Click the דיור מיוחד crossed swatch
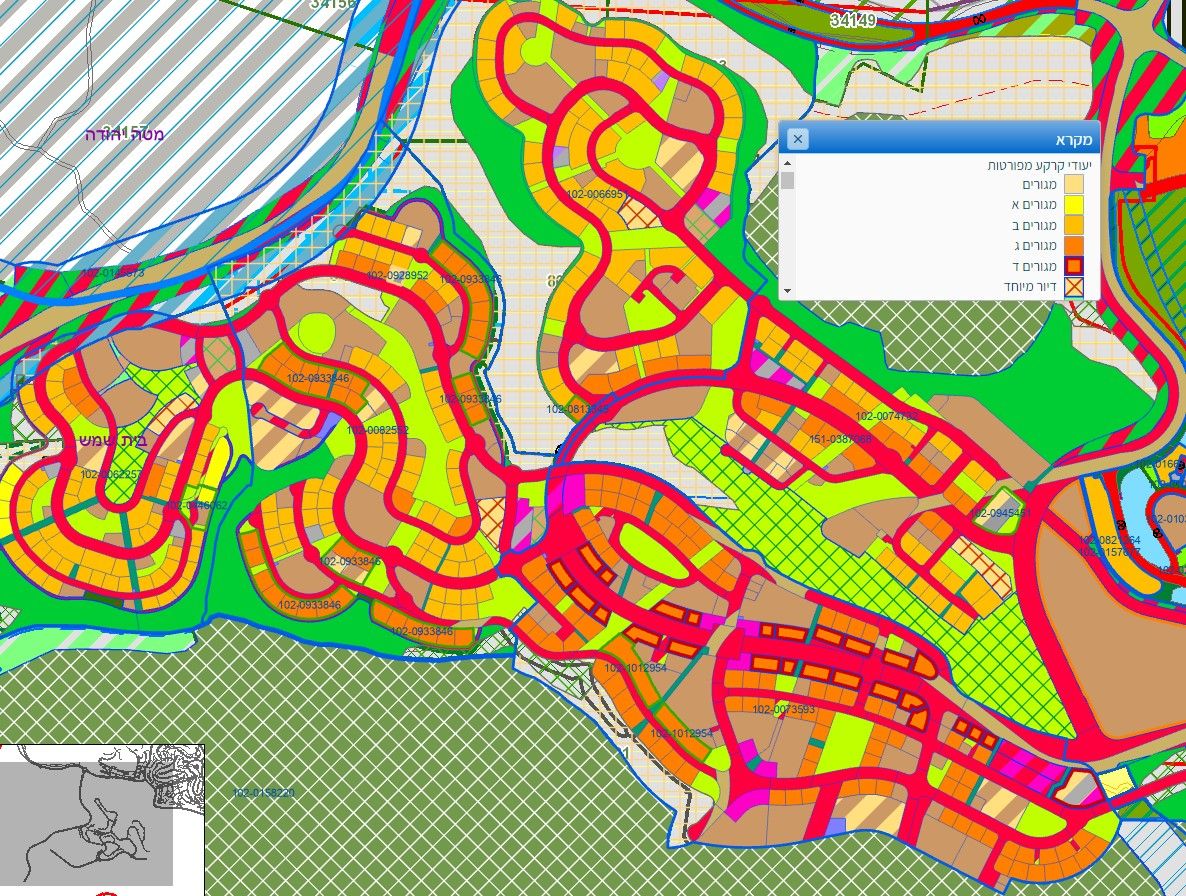This screenshot has height=896, width=1186. (1074, 287)
